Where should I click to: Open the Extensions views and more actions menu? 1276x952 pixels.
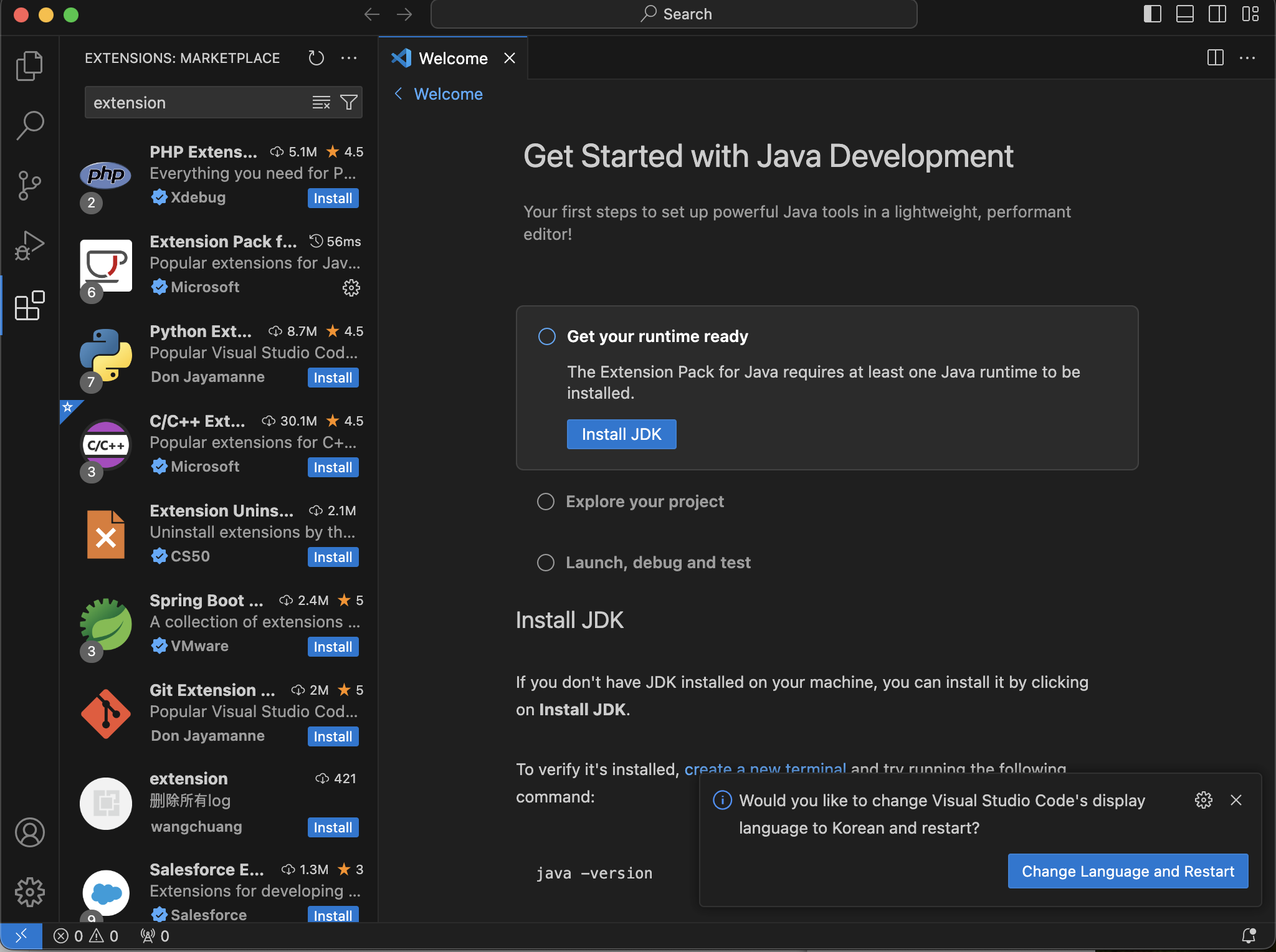point(349,58)
